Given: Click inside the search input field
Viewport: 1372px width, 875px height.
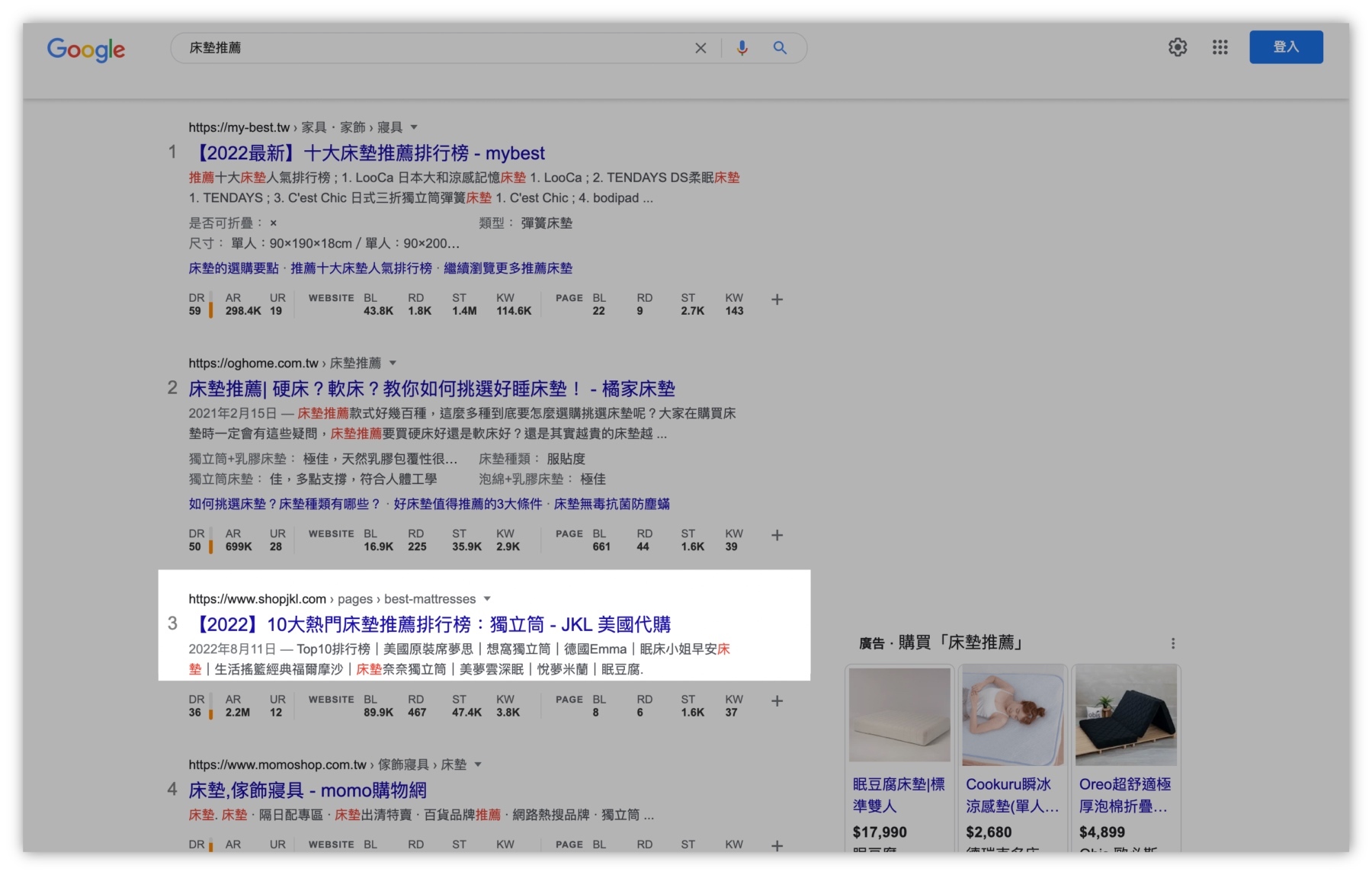Looking at the screenshot, I should pyautogui.click(x=427, y=47).
